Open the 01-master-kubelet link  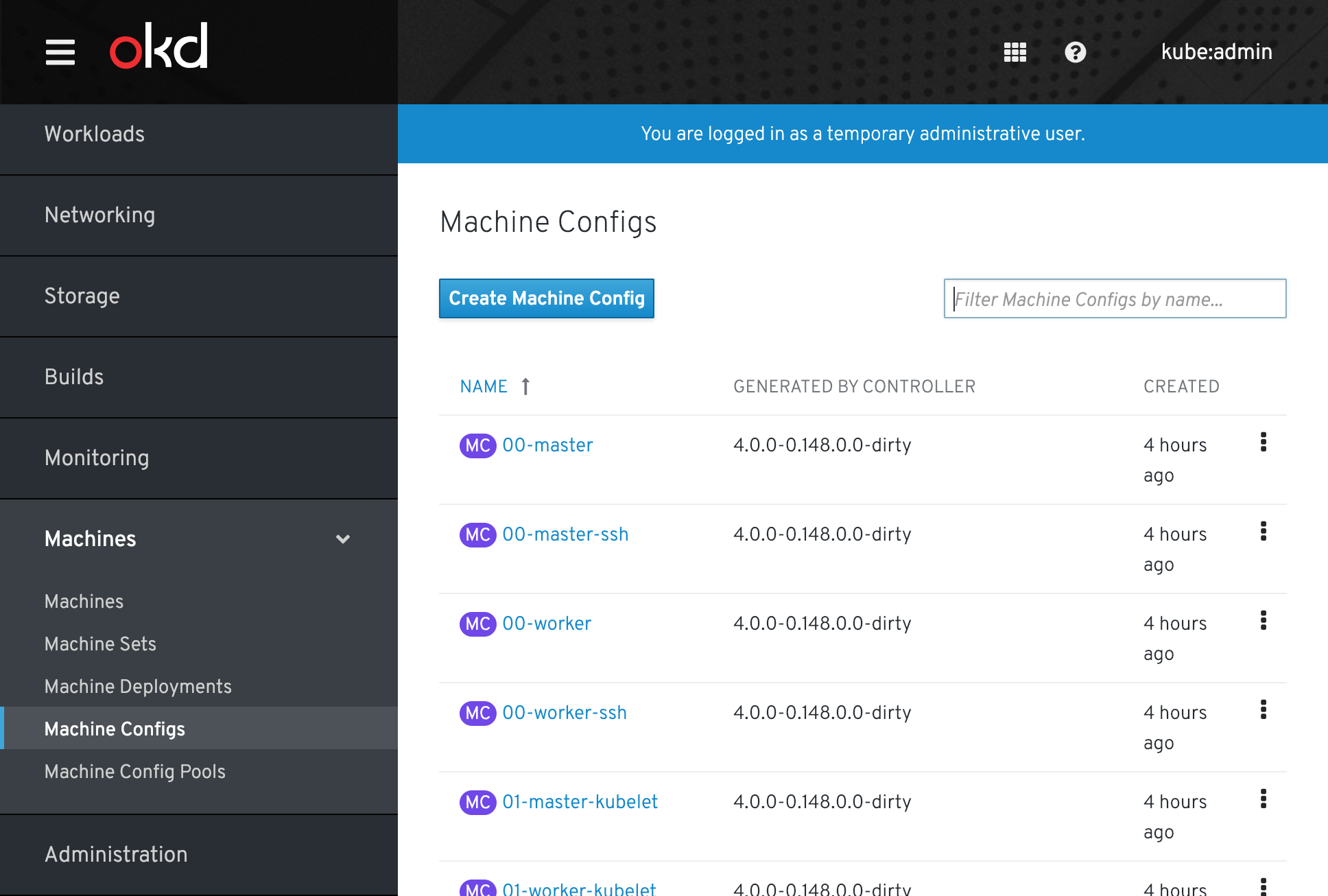coord(580,802)
